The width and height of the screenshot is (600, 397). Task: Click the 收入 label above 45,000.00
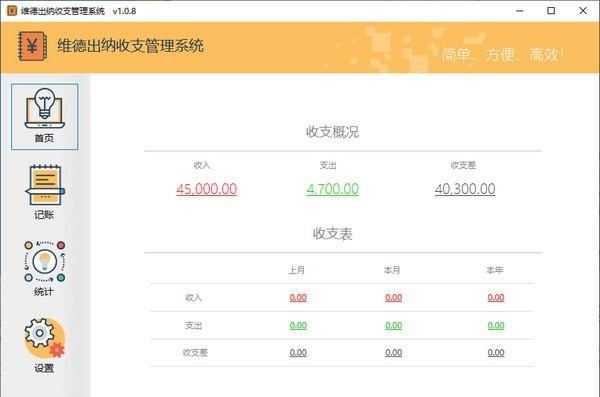click(202, 165)
